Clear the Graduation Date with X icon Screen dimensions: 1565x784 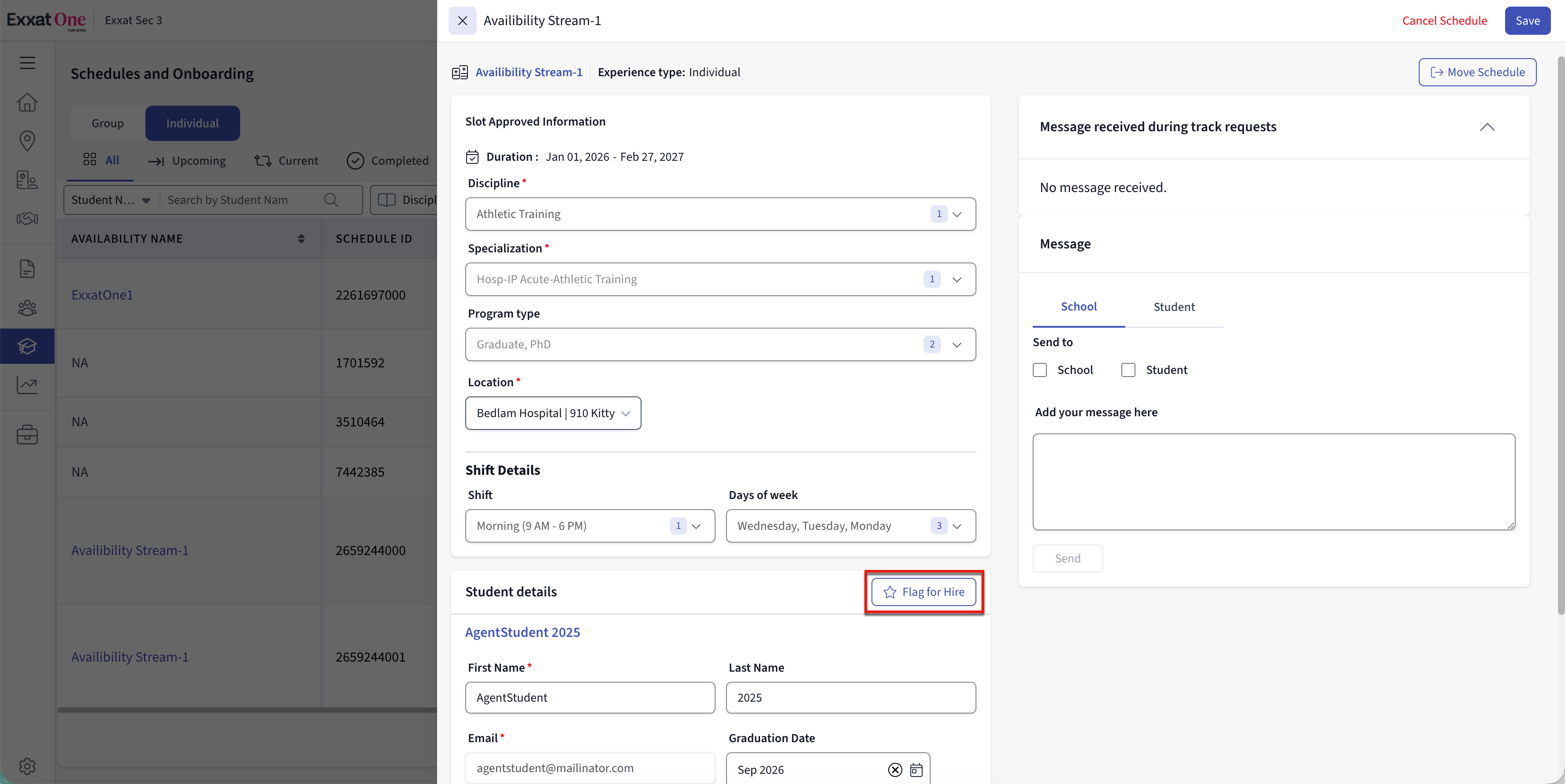pyautogui.click(x=895, y=770)
